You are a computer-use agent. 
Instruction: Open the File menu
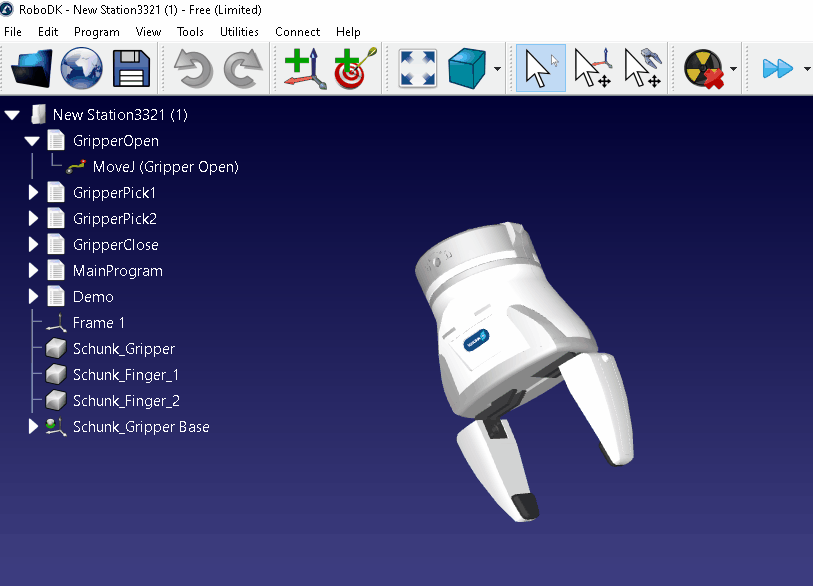[13, 32]
